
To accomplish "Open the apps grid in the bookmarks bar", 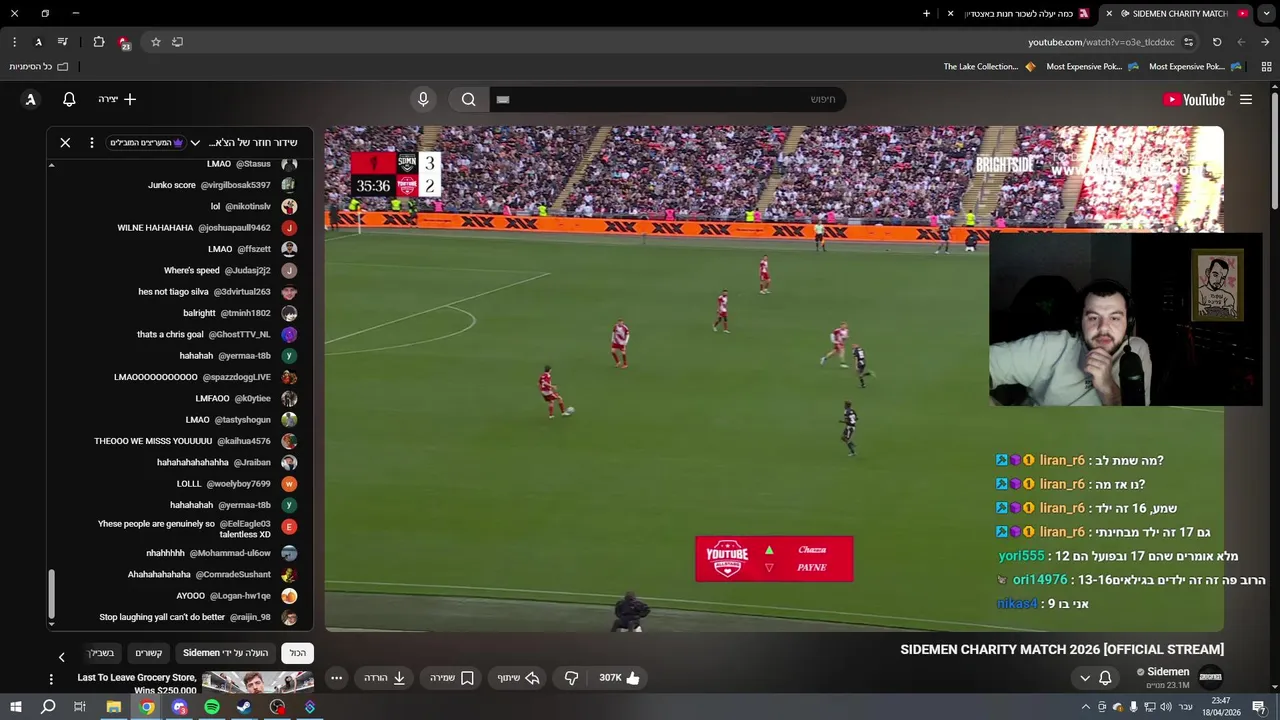I will pyautogui.click(x=1266, y=67).
